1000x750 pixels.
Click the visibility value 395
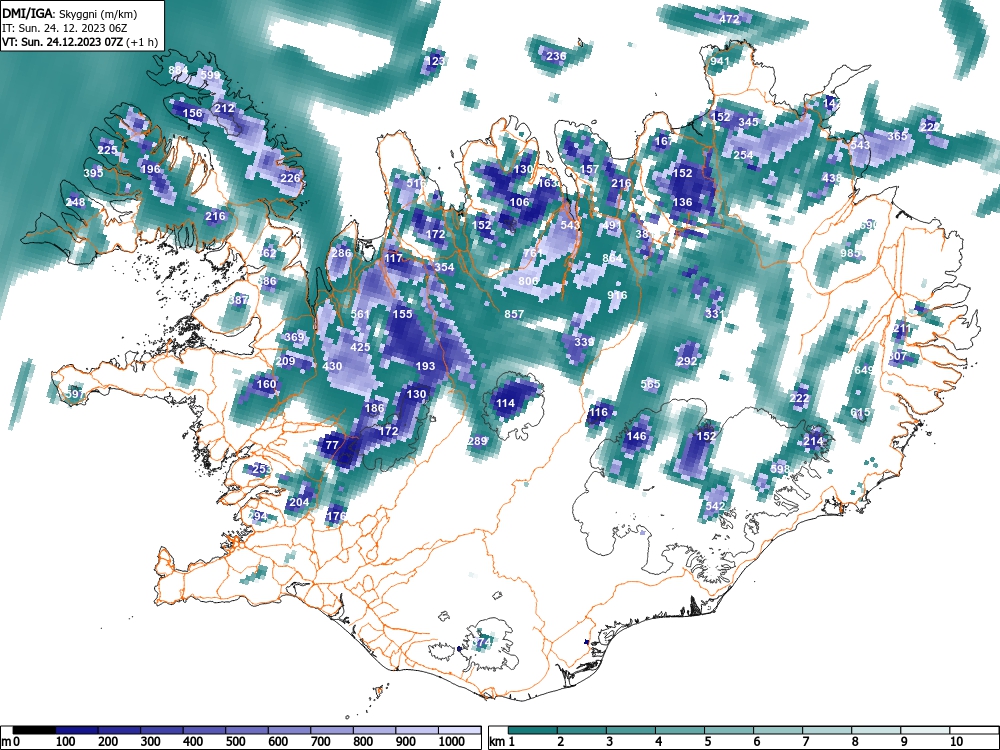pos(93,173)
